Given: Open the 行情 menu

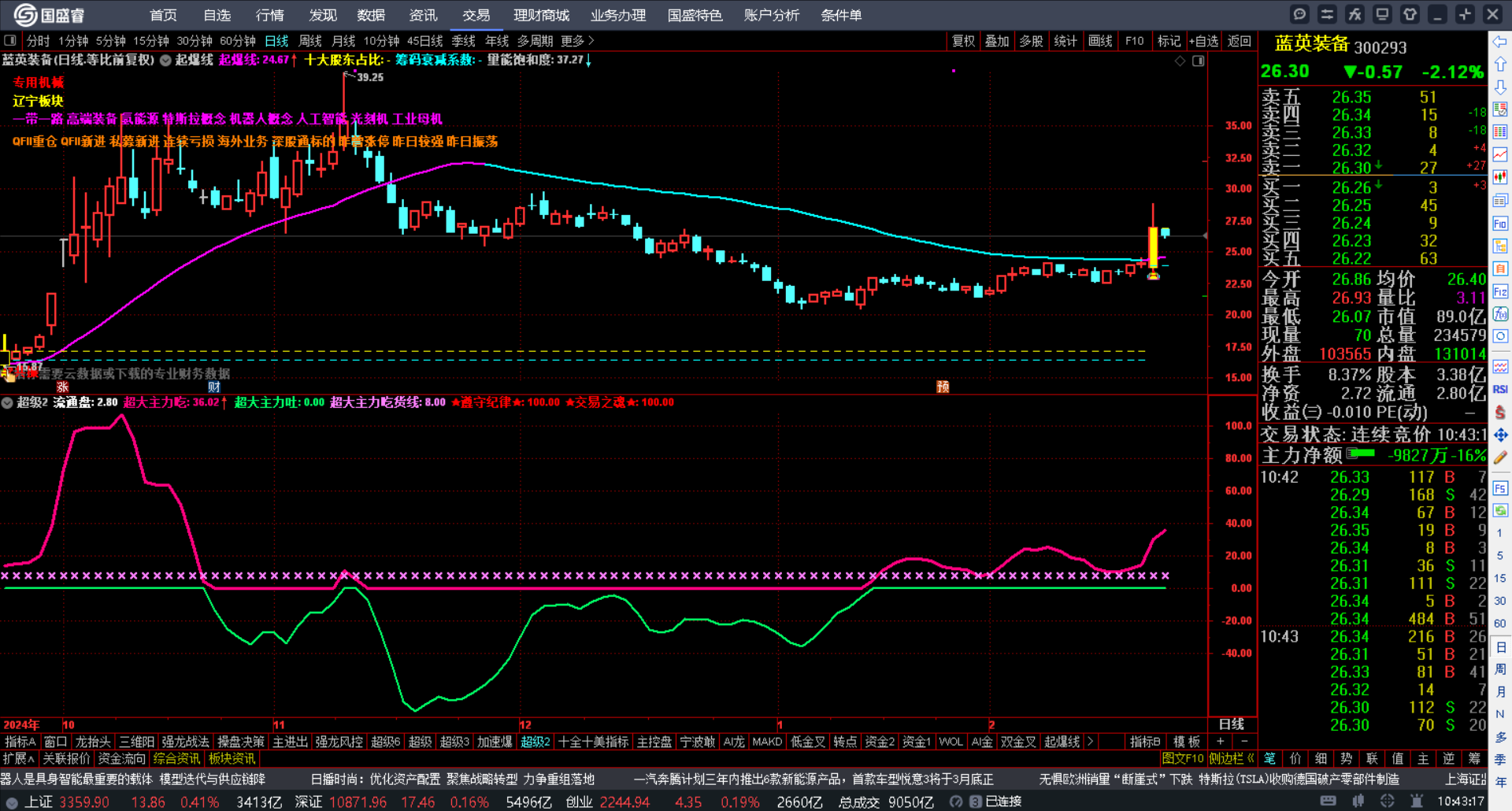Looking at the screenshot, I should coord(269,15).
